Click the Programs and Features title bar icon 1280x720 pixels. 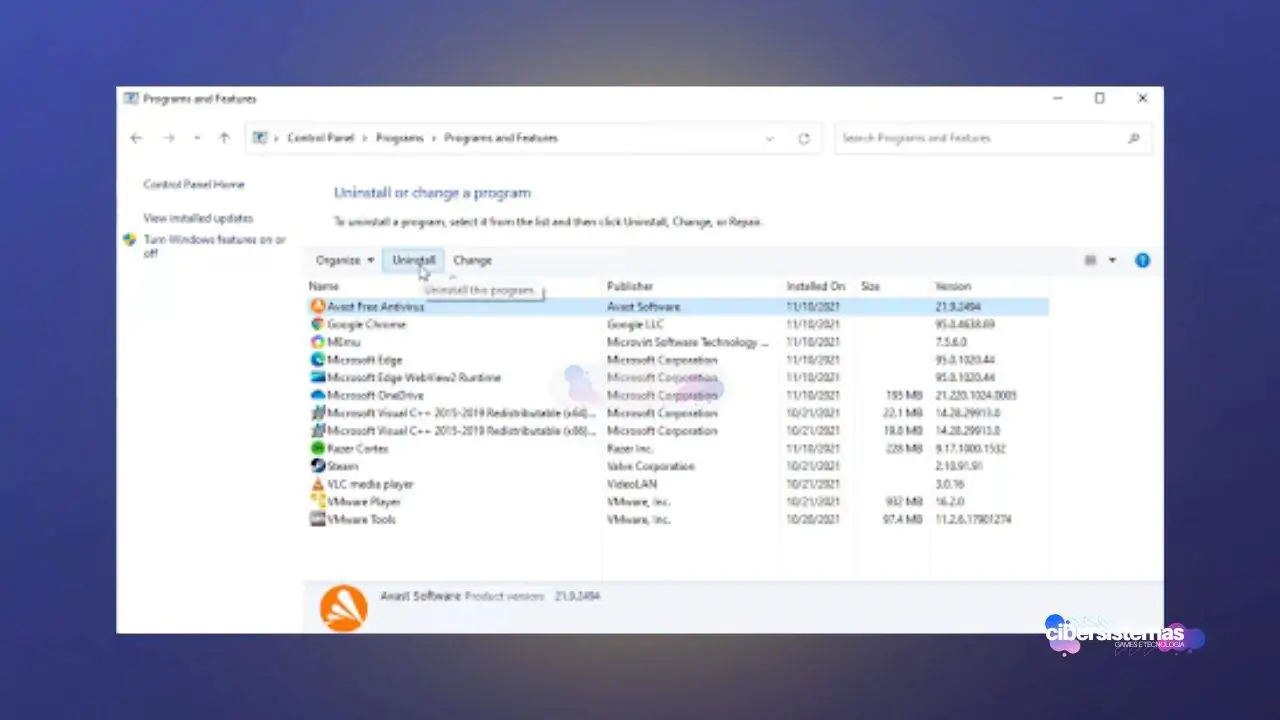pyautogui.click(x=131, y=99)
